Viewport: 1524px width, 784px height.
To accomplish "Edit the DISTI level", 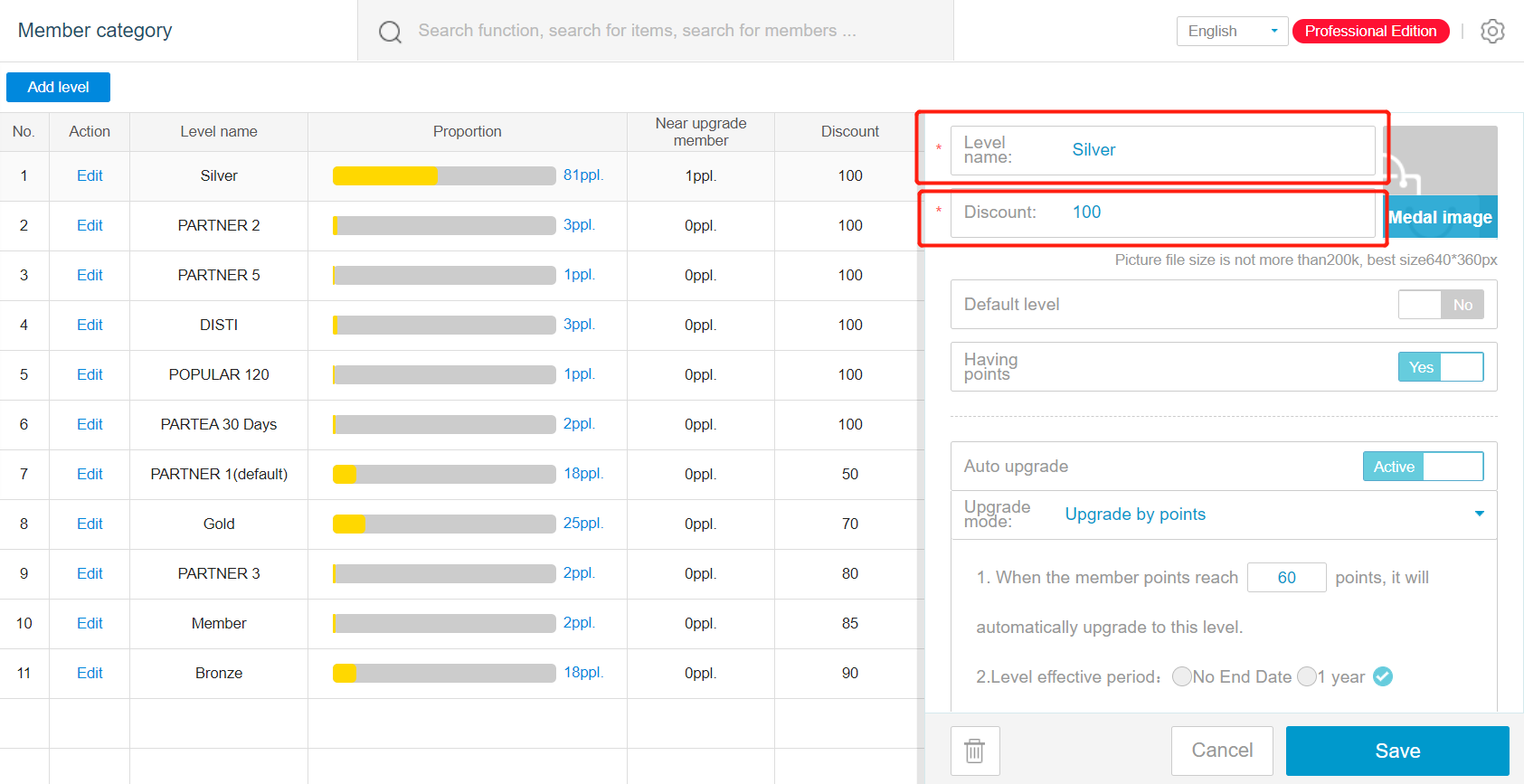I will [x=90, y=325].
